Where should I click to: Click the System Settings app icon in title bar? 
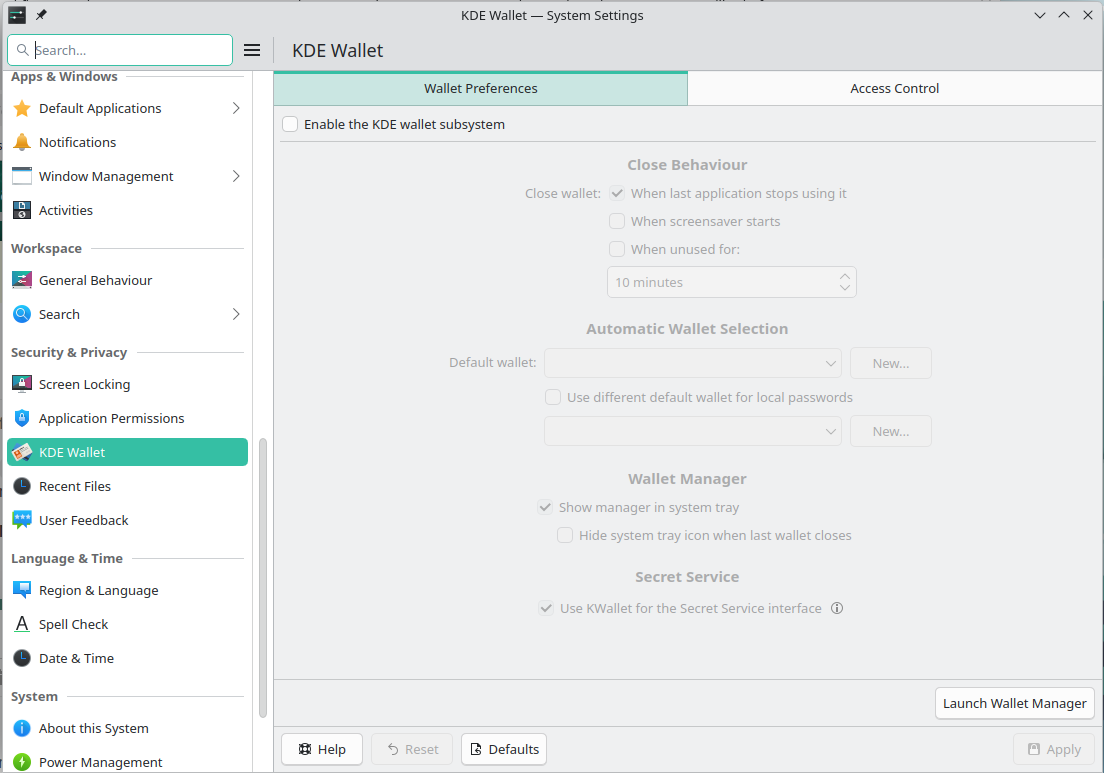(17, 15)
